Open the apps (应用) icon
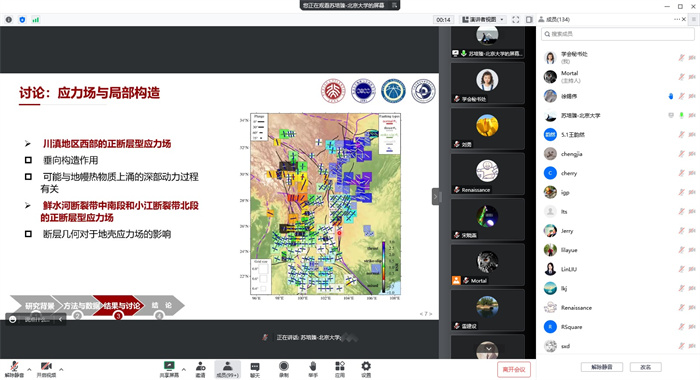Image resolution: width=700 pixels, height=380 pixels. click(x=340, y=370)
